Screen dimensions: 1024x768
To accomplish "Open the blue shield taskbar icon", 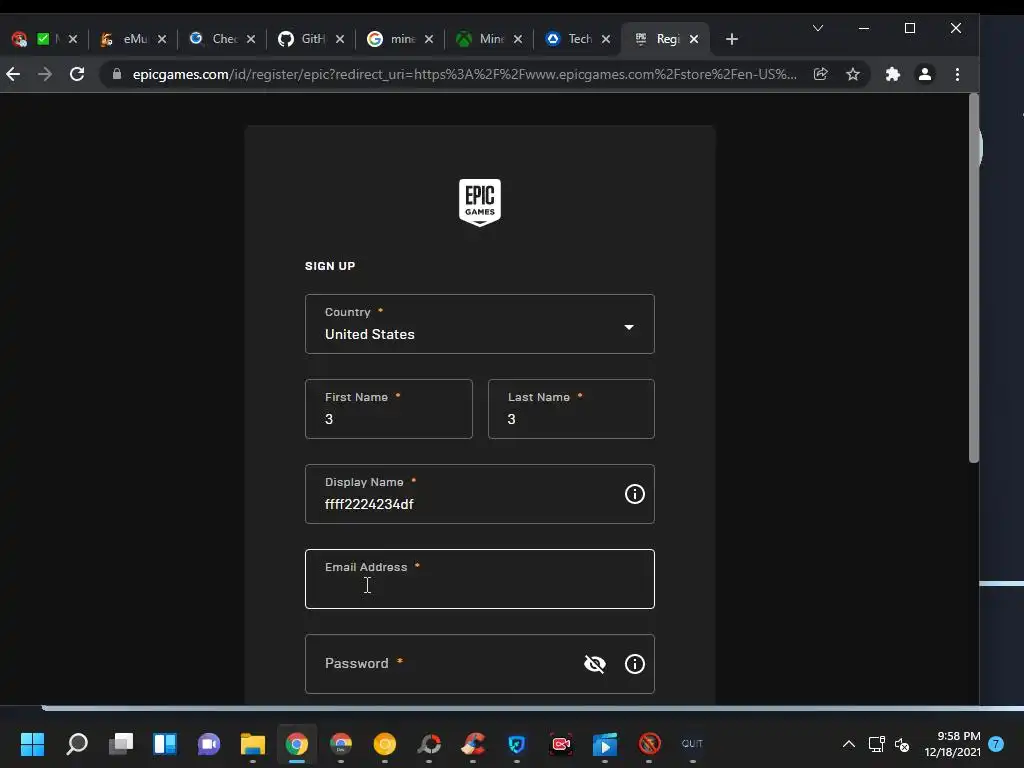I will coord(517,743).
